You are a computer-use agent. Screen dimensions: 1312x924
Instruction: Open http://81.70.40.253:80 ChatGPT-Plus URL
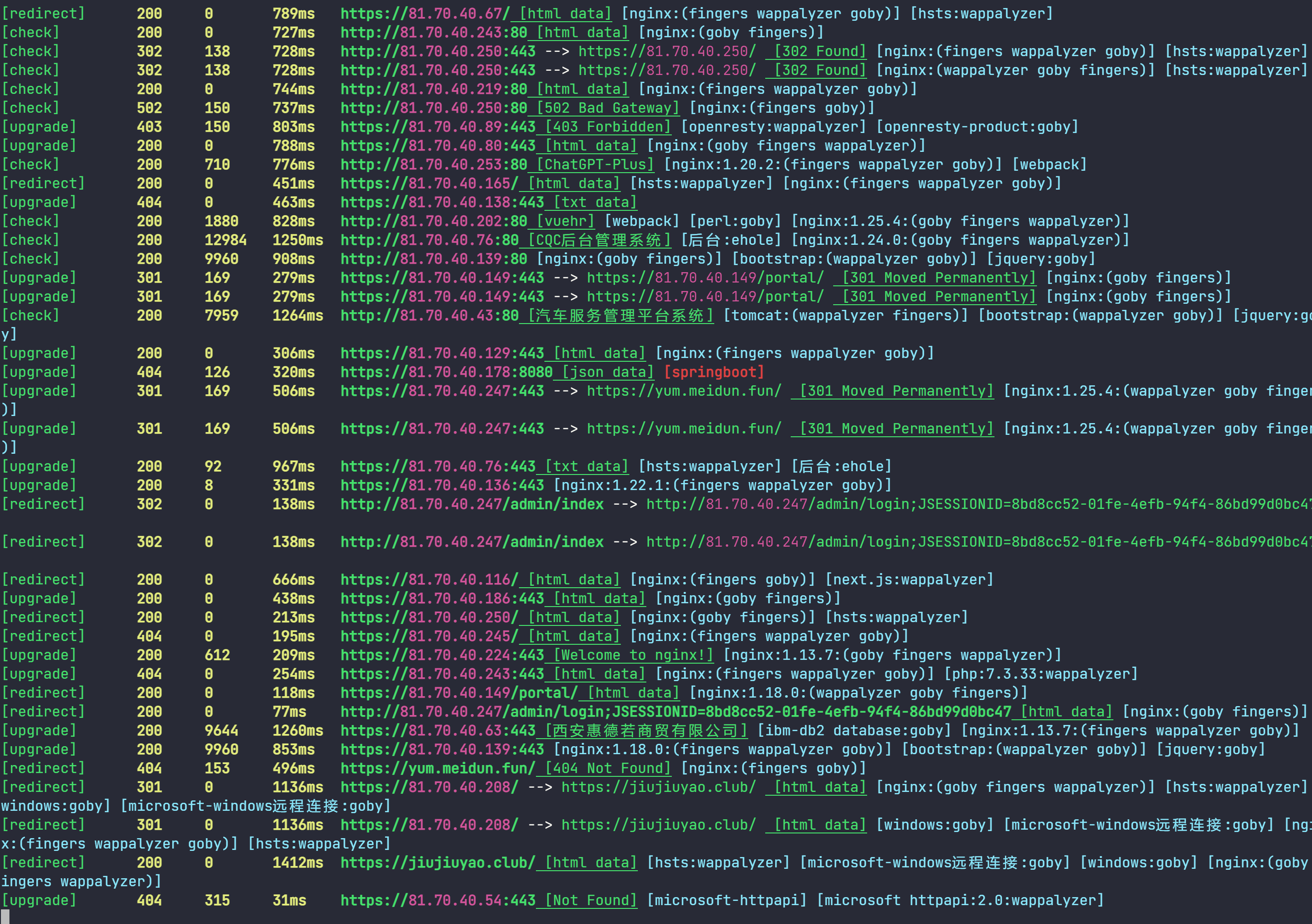[x=434, y=164]
